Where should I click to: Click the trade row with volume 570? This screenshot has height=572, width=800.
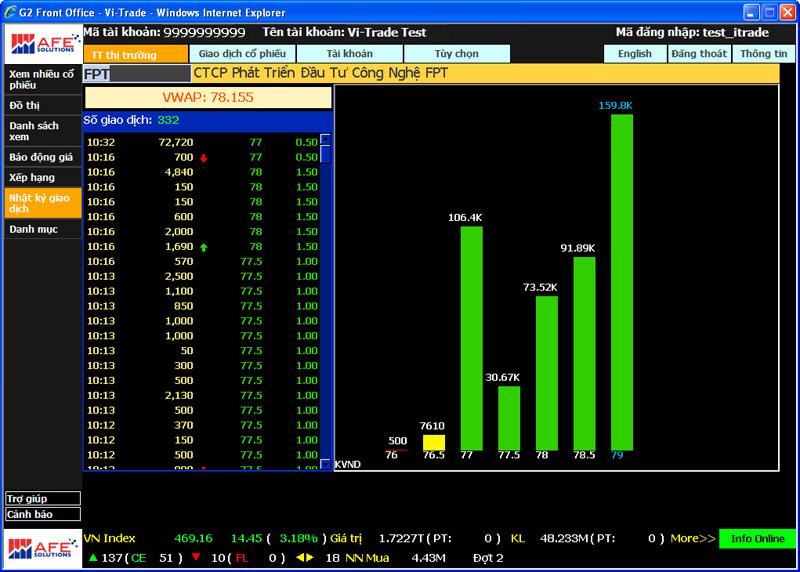pyautogui.click(x=202, y=261)
